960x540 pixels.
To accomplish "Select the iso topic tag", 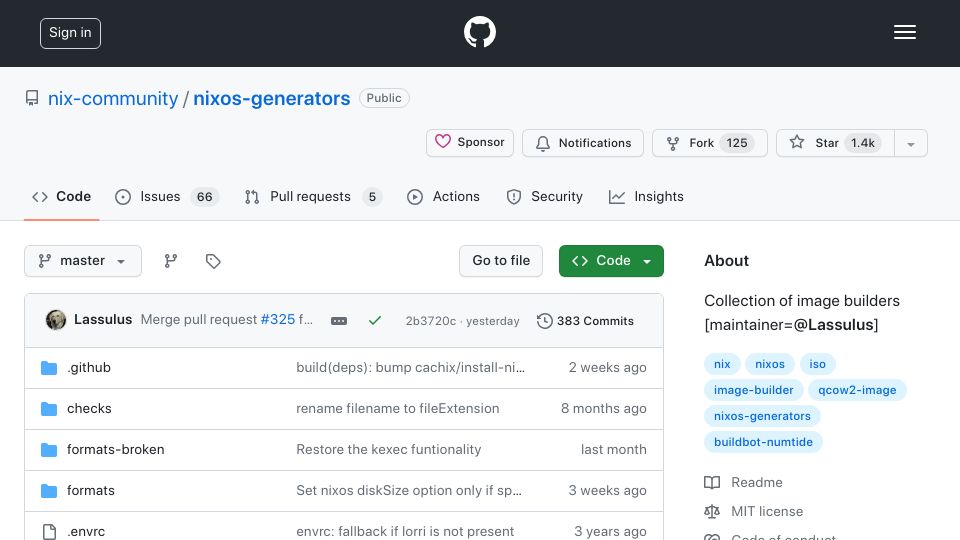I will pos(817,364).
